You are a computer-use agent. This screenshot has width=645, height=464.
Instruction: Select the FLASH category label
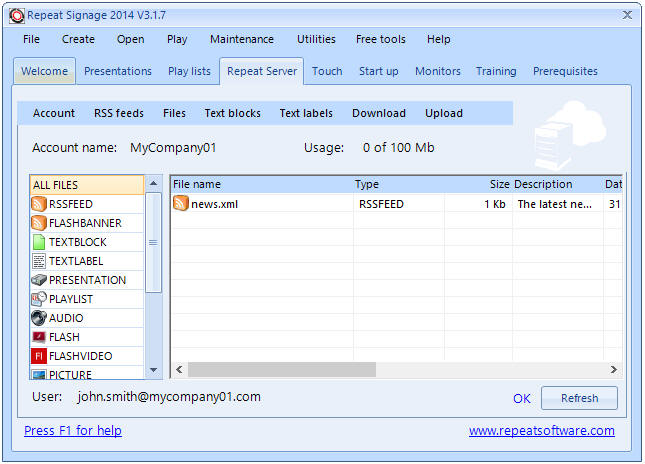pos(64,337)
